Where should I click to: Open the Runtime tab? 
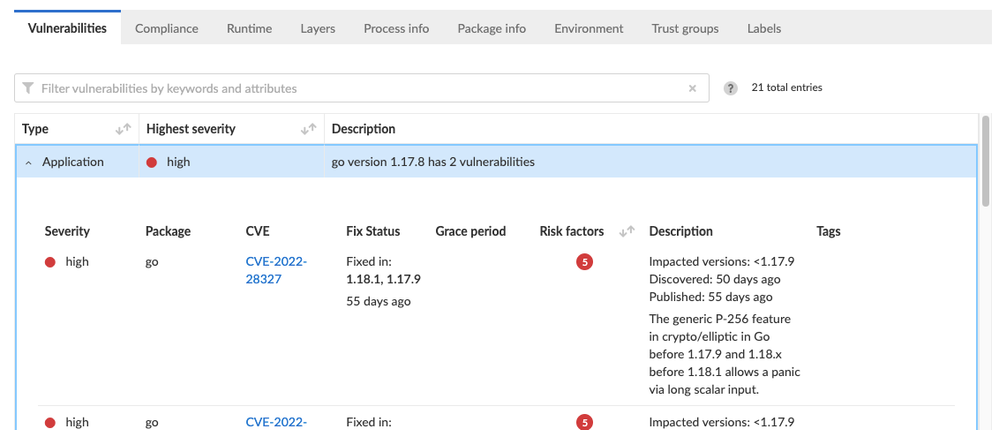tap(249, 28)
